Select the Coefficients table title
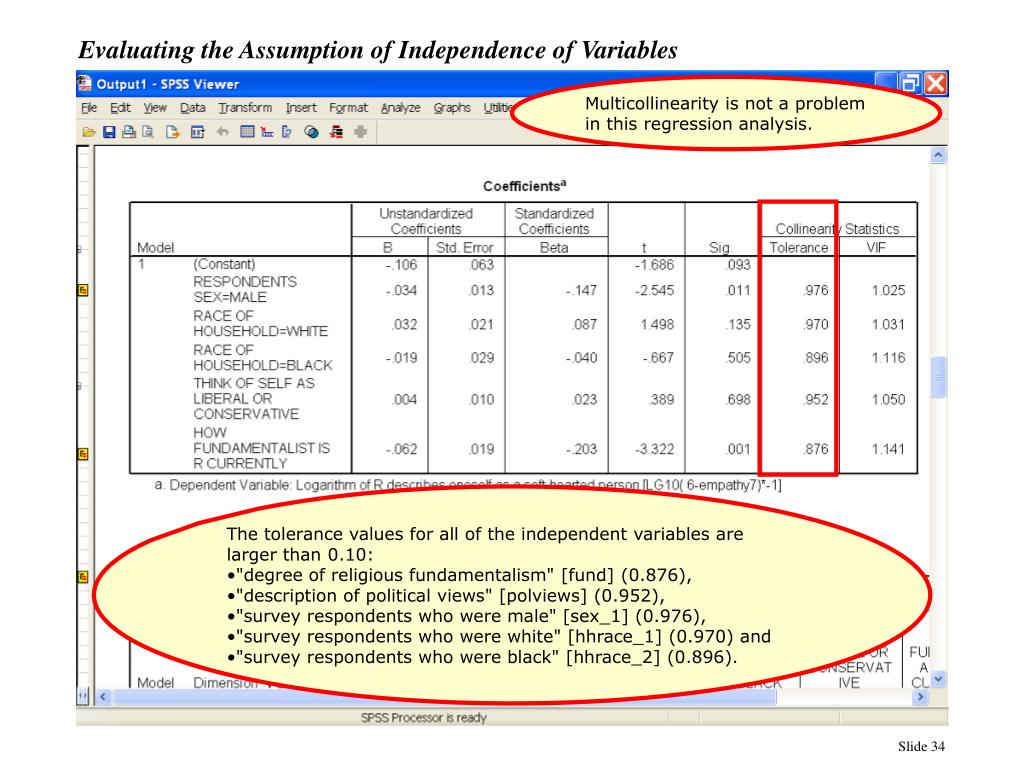 tap(524, 186)
